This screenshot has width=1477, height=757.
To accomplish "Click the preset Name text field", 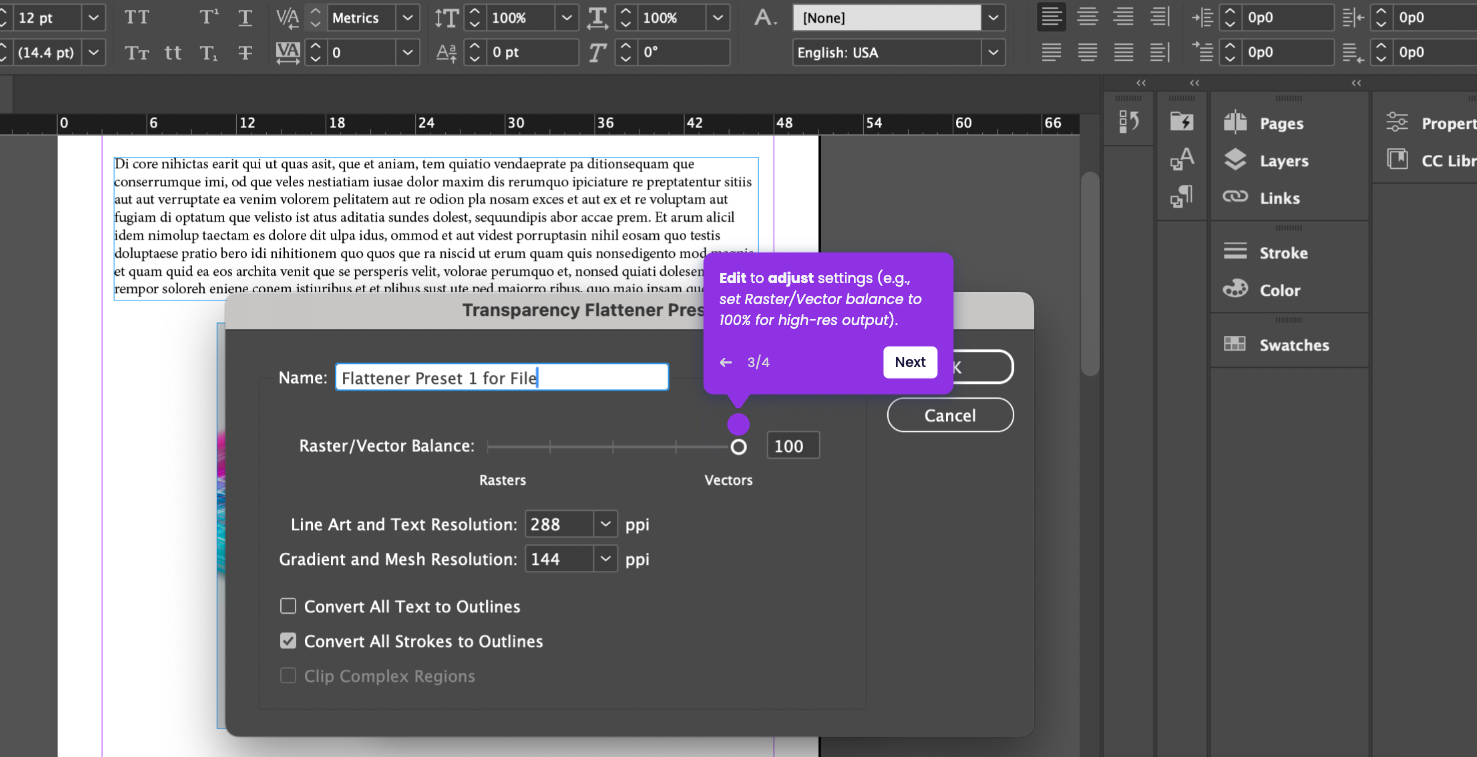I will pyautogui.click(x=502, y=377).
